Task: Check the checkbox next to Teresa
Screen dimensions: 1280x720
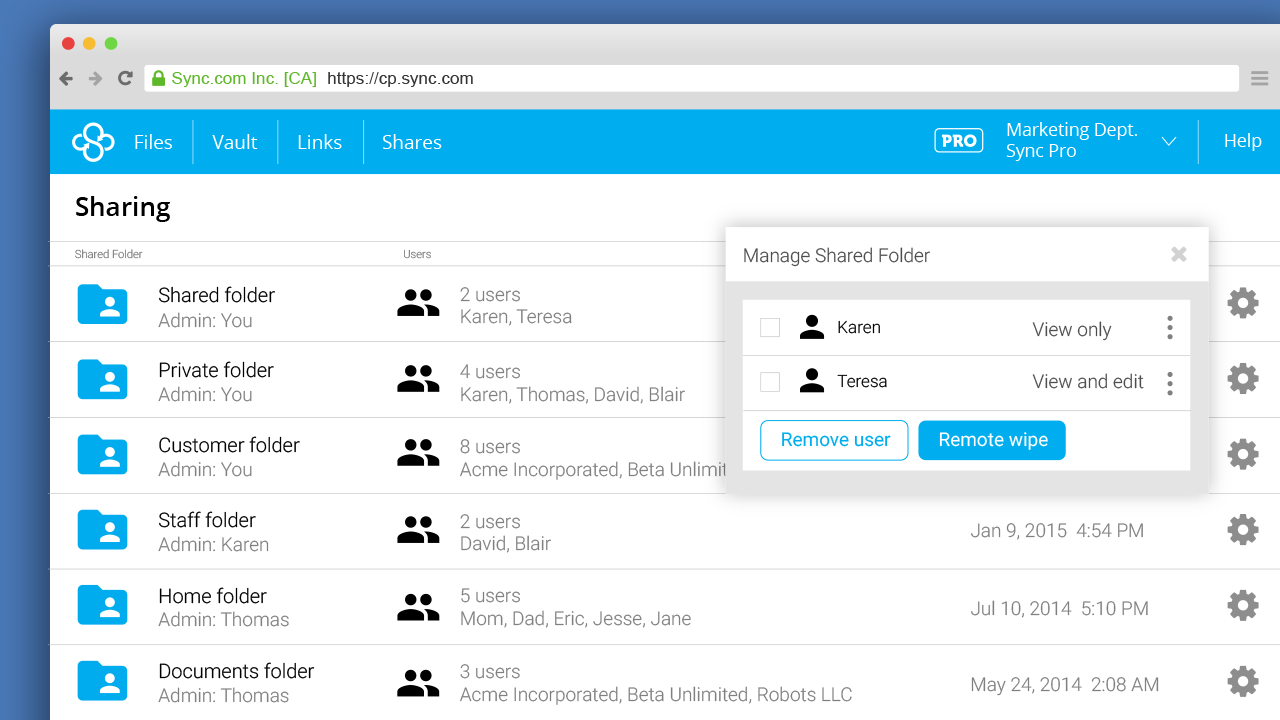Action: coord(769,381)
